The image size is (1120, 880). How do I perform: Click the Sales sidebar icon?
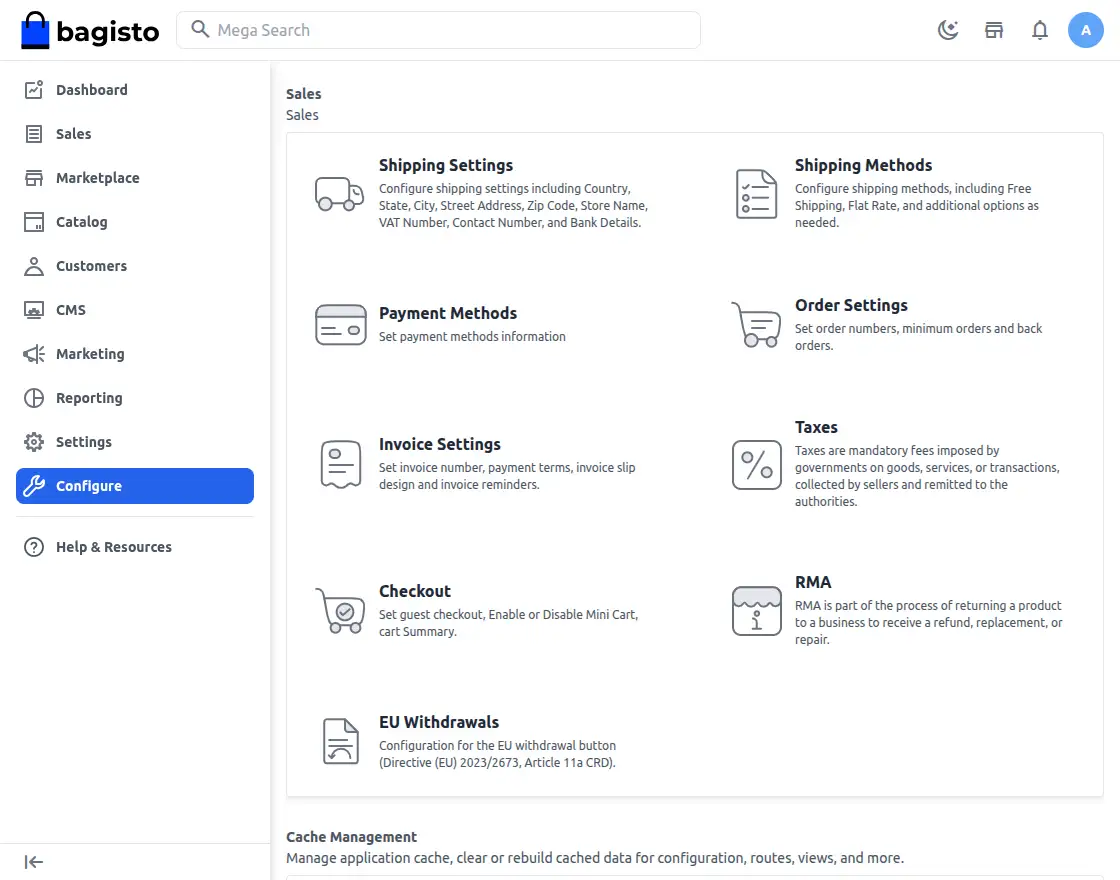(x=34, y=134)
